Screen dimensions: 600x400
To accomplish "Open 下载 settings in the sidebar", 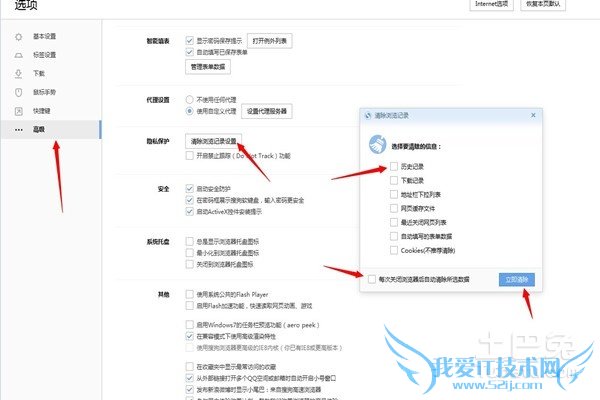I will pos(39,73).
